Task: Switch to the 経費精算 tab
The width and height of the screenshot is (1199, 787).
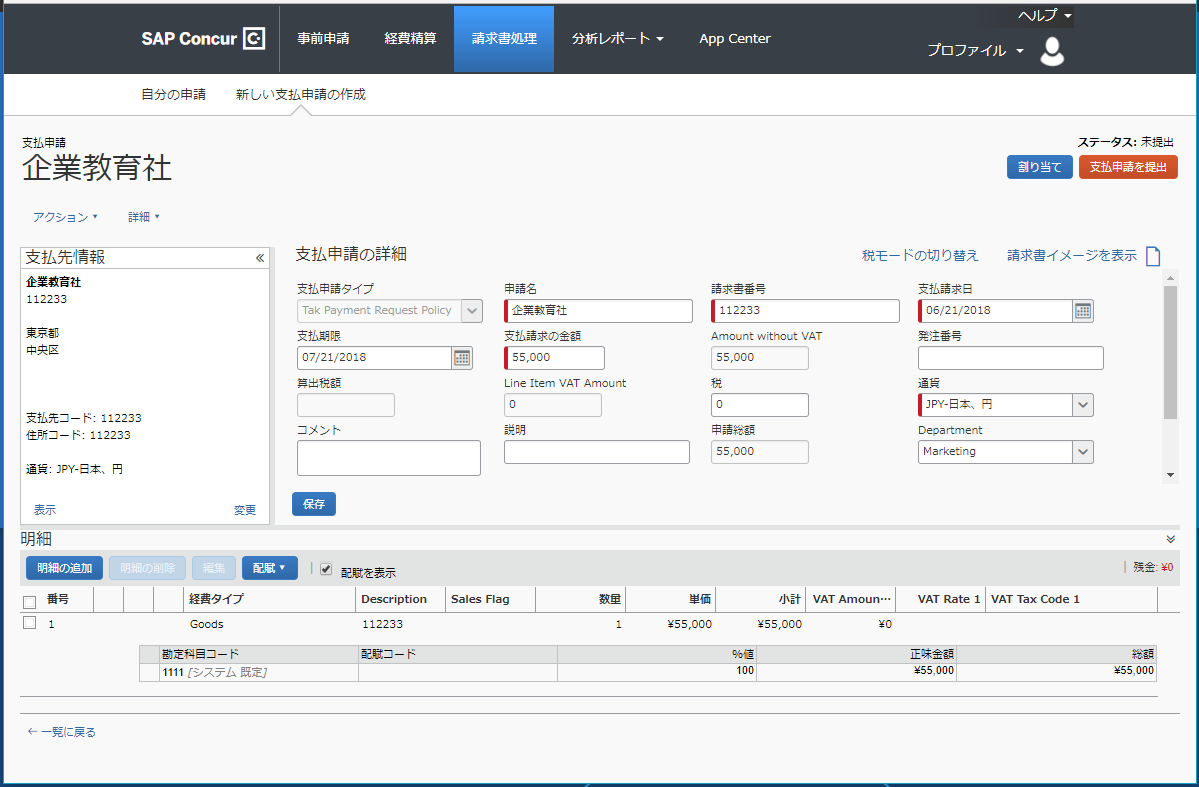Action: tap(410, 39)
